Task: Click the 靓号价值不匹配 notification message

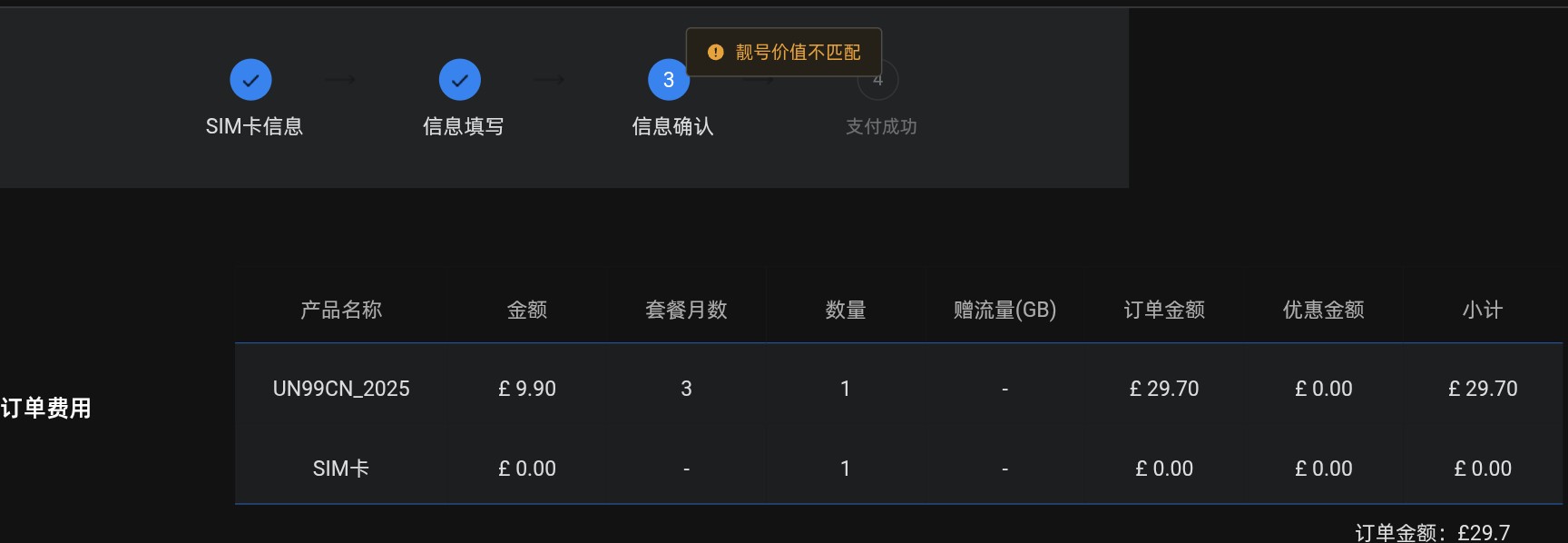Action: [x=798, y=53]
